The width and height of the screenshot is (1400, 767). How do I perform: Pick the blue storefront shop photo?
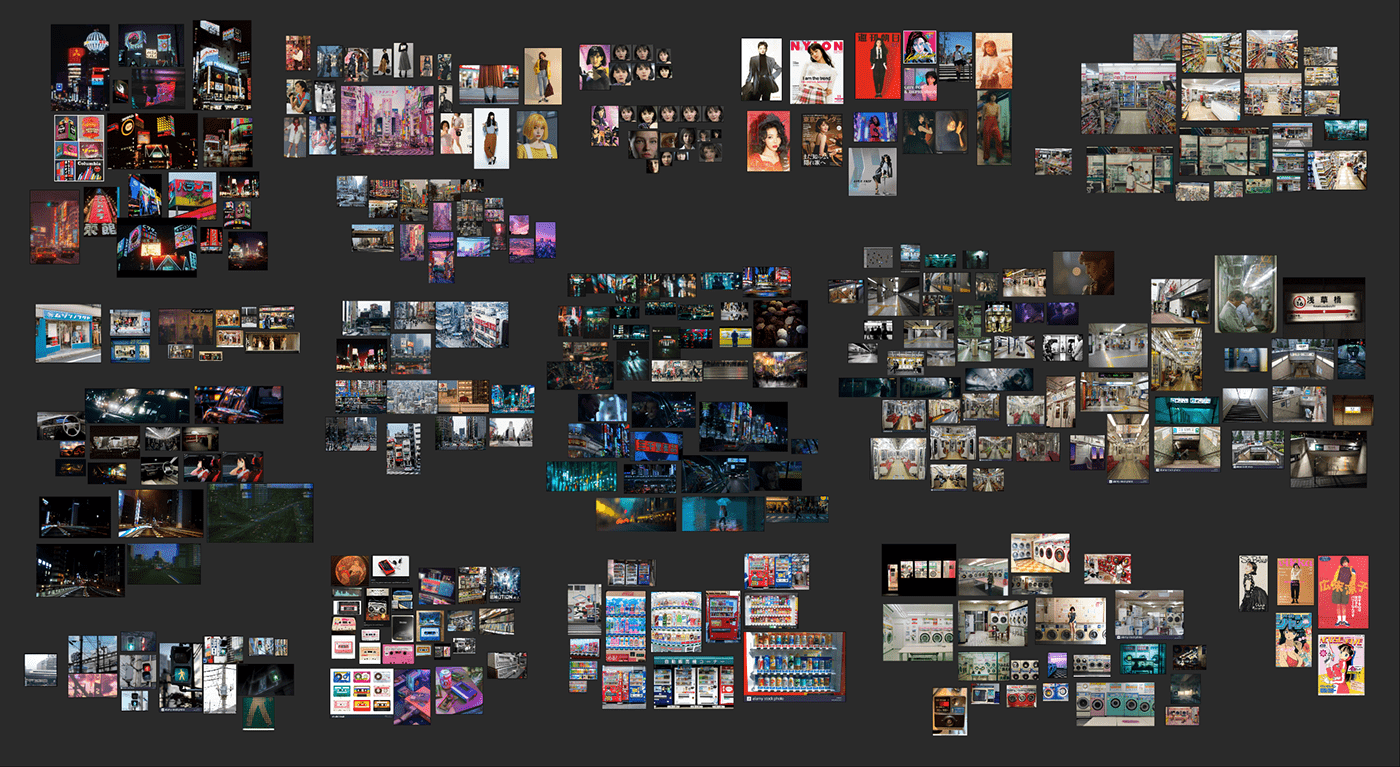68,333
